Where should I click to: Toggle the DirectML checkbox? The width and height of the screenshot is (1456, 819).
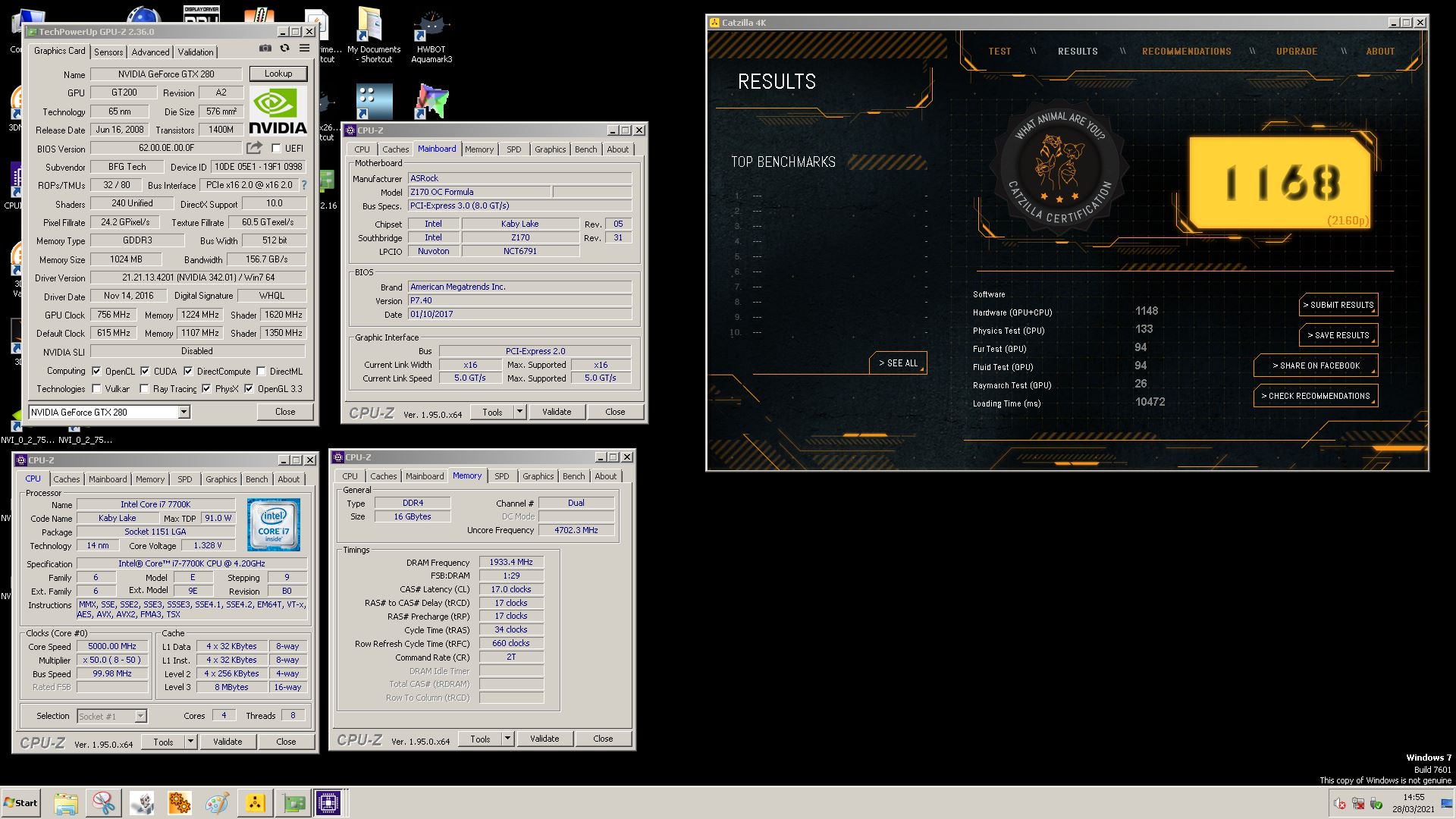point(261,372)
